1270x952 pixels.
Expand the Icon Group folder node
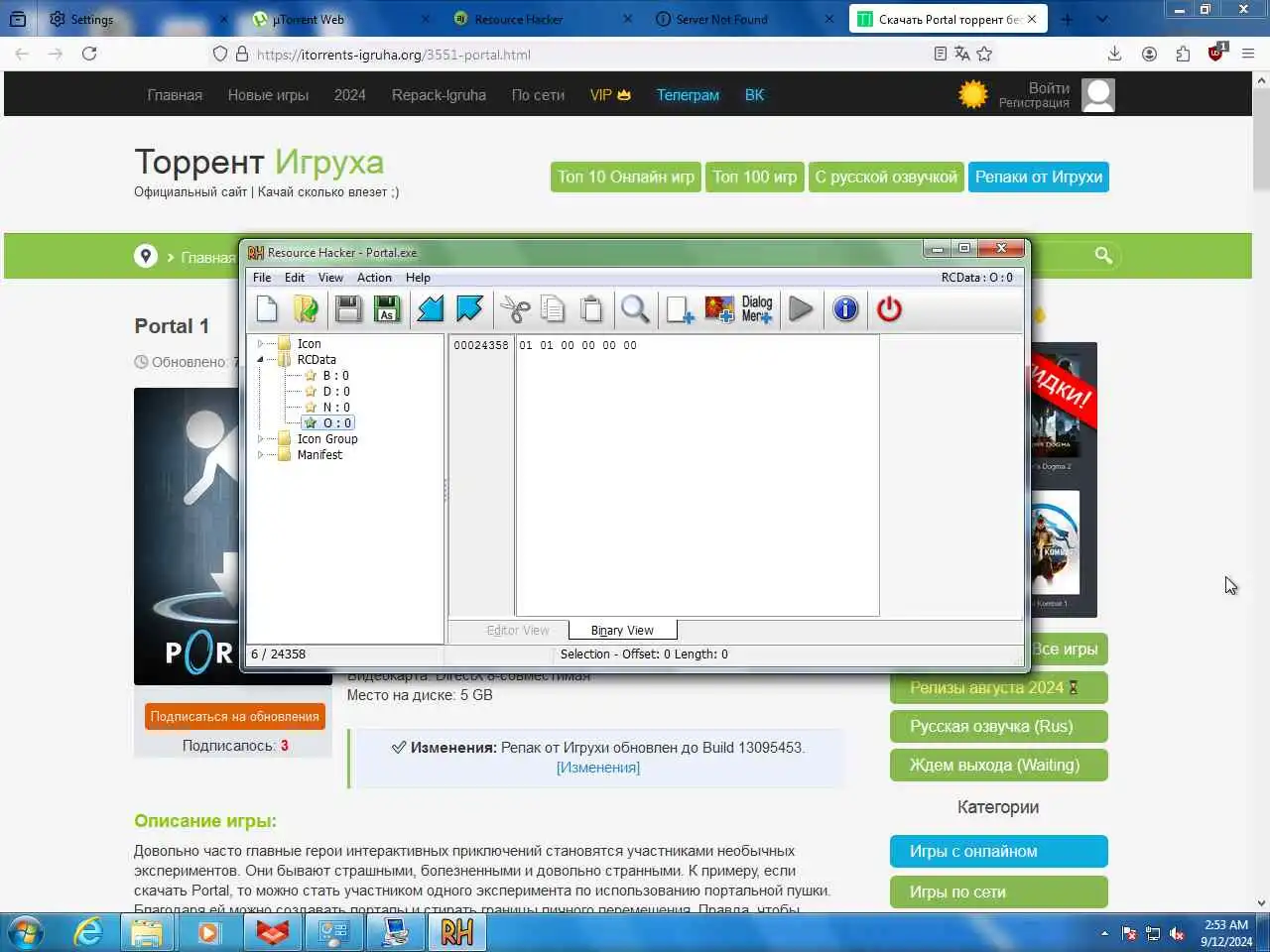click(x=261, y=439)
